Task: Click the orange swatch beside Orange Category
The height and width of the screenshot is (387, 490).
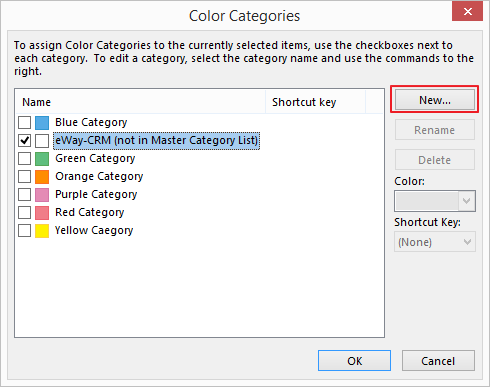Action: (42, 177)
